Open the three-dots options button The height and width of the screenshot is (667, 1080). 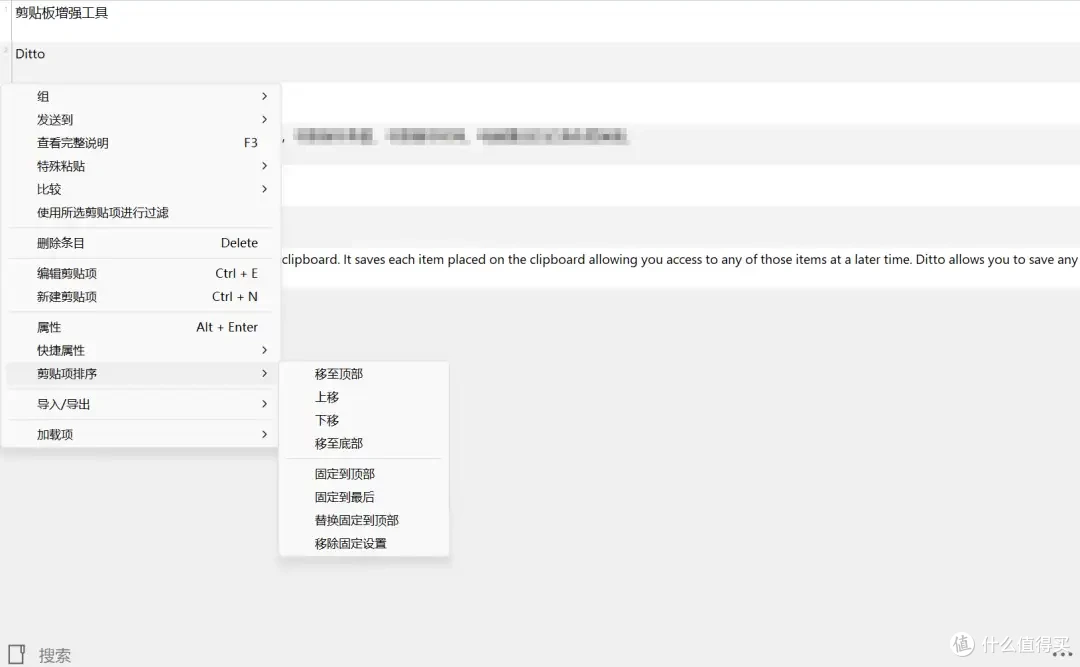(1062, 653)
